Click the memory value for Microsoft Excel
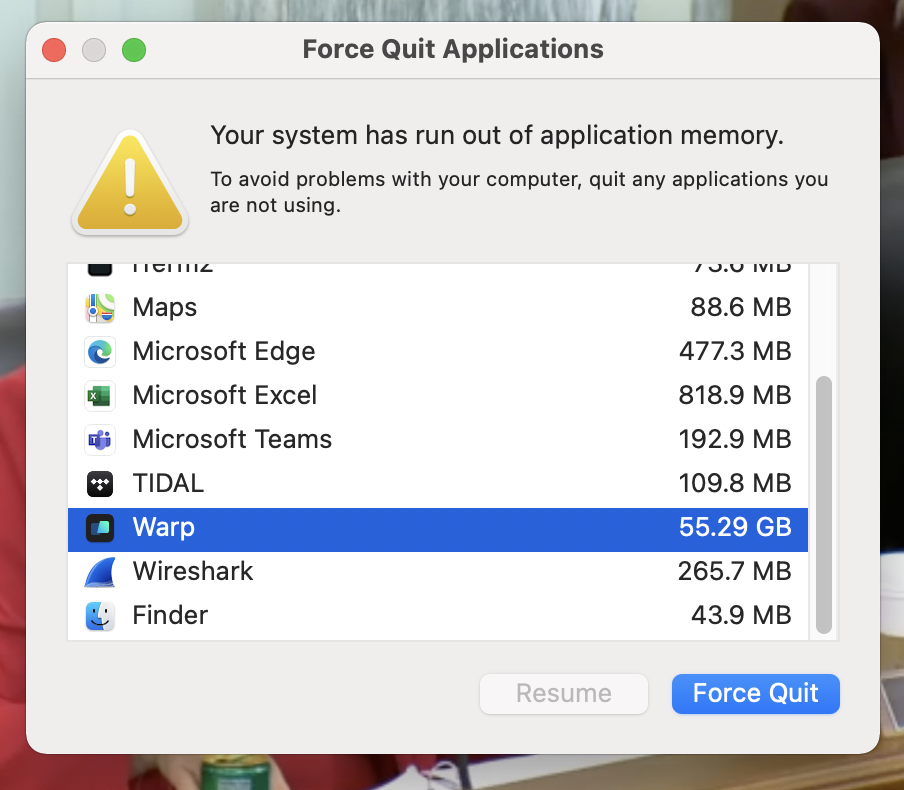Screen dimensions: 904x790 click(x=735, y=396)
